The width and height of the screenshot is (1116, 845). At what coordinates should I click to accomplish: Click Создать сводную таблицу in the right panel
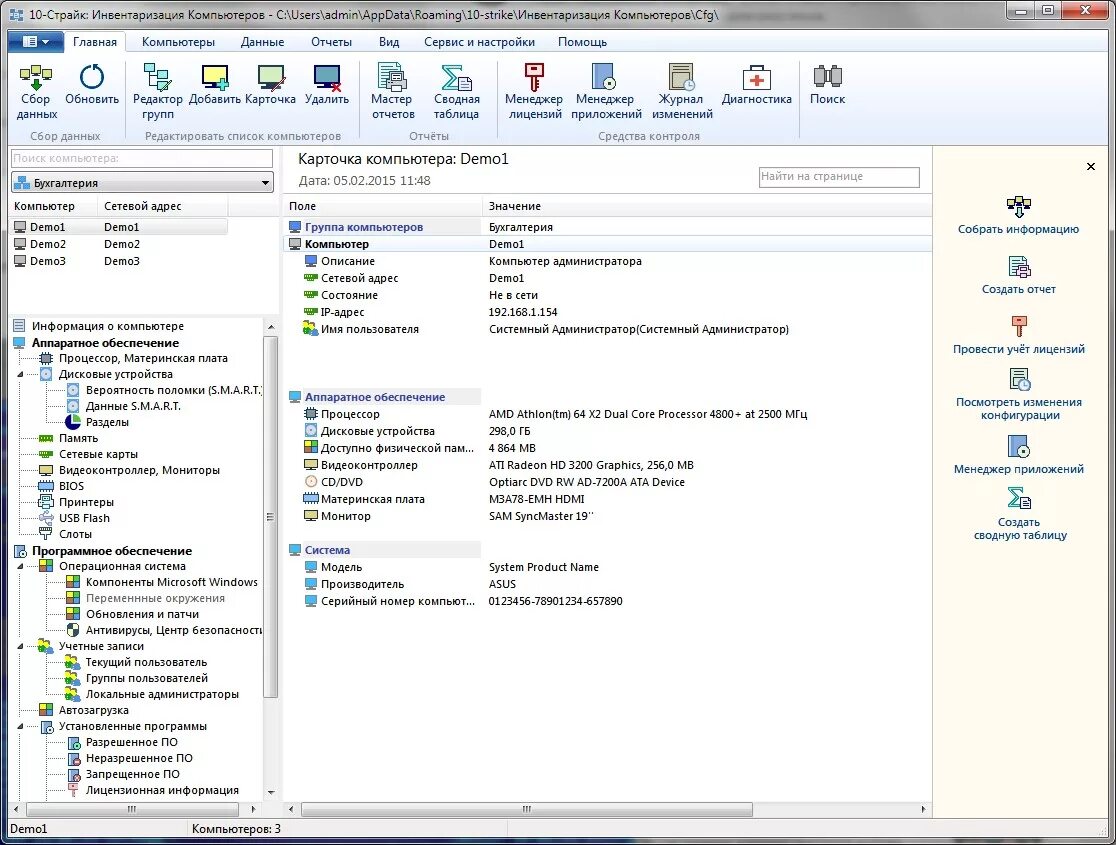[x=1018, y=514]
